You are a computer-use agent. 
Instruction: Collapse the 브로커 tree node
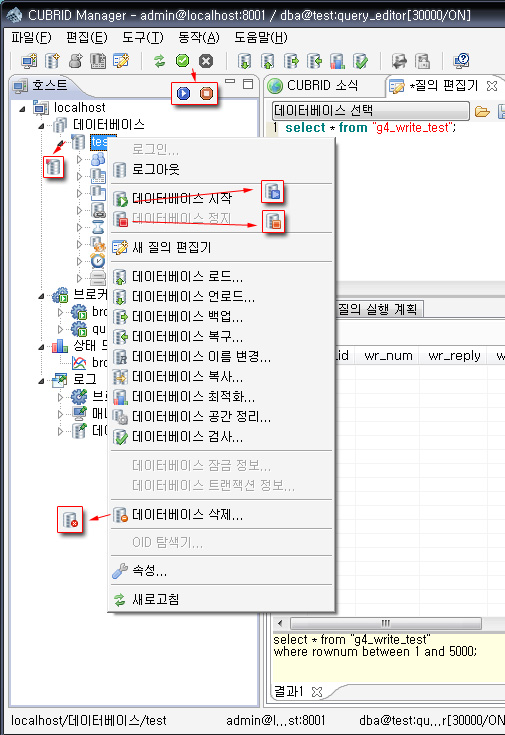tap(41, 296)
